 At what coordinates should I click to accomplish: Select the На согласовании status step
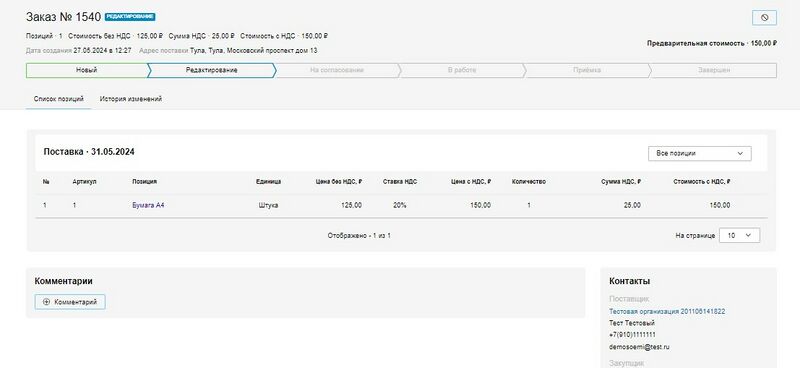coord(337,70)
